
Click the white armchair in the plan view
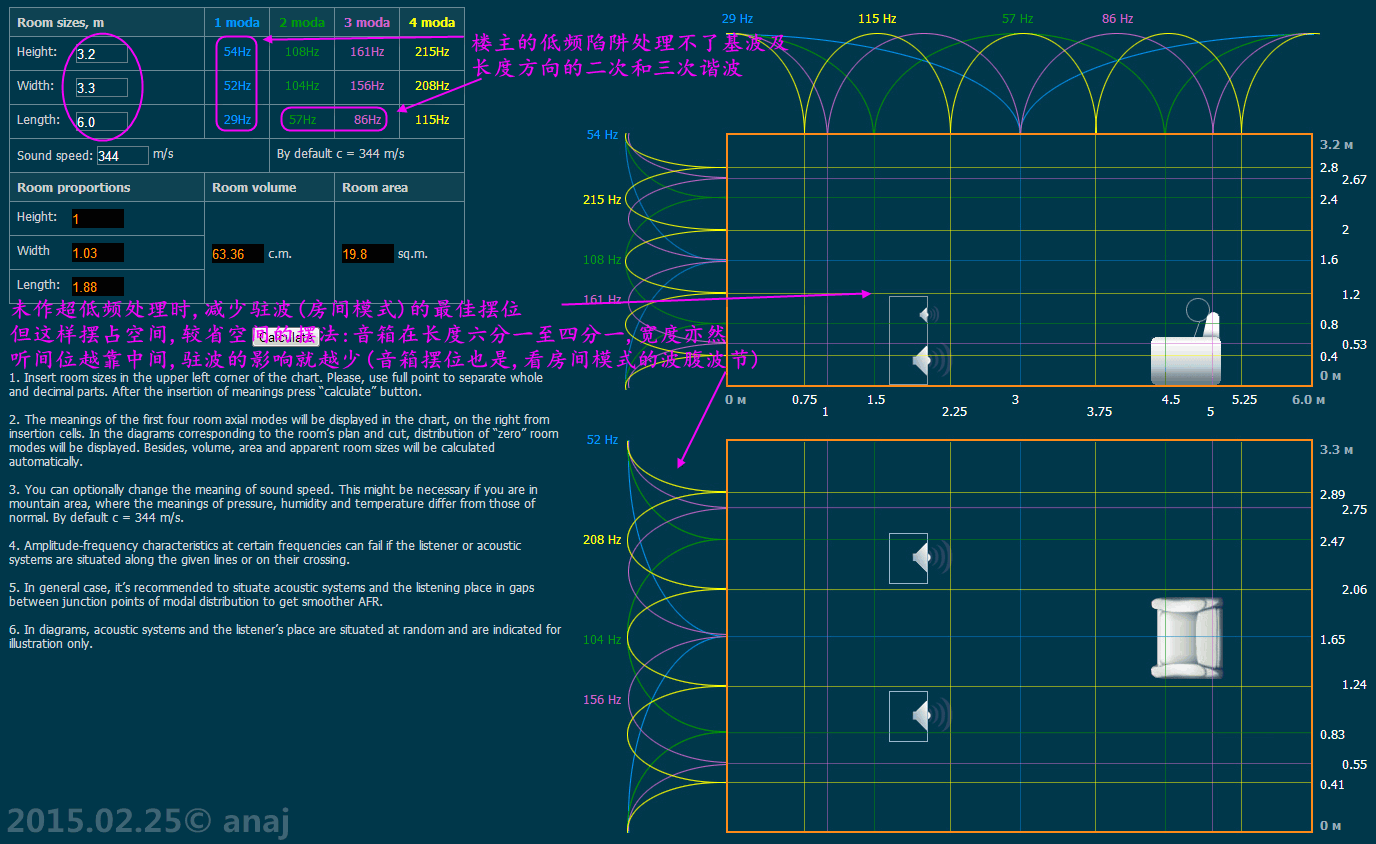click(x=1186, y=638)
